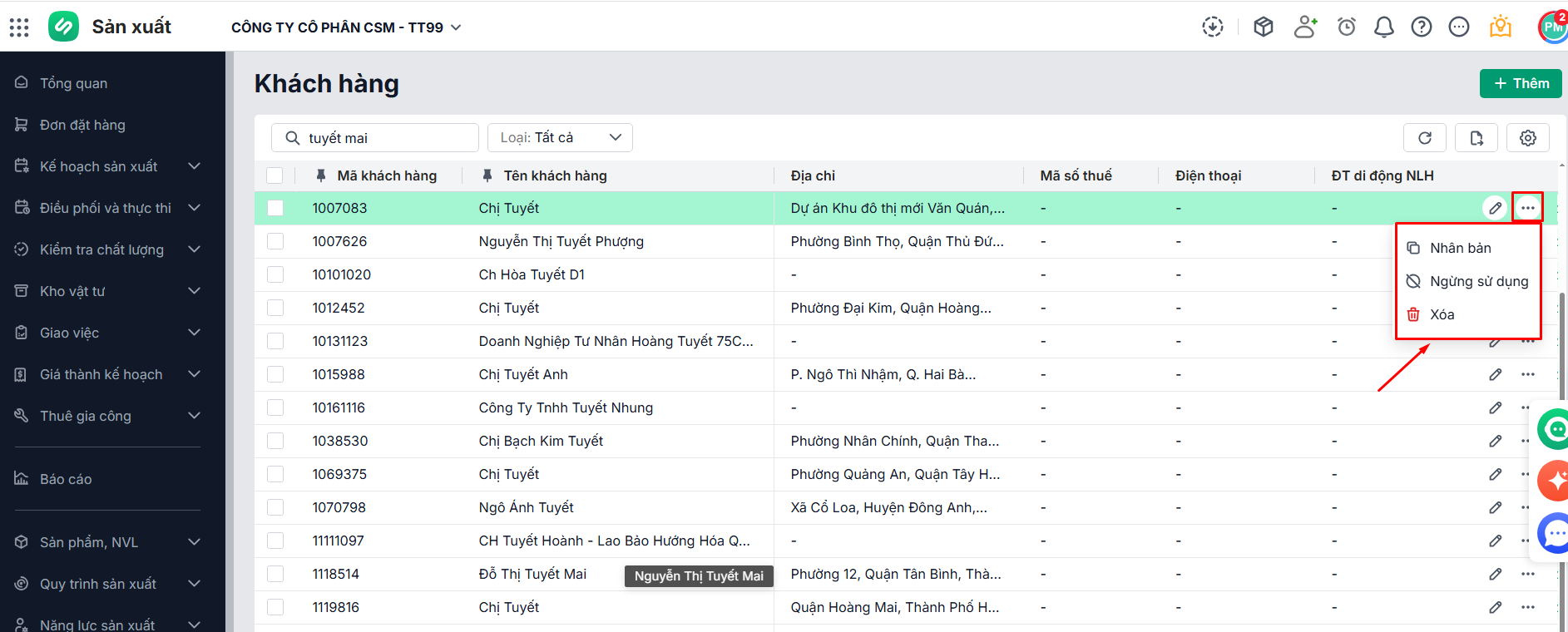The width and height of the screenshot is (1568, 632).
Task: Open table column settings gear
Action: [x=1527, y=138]
